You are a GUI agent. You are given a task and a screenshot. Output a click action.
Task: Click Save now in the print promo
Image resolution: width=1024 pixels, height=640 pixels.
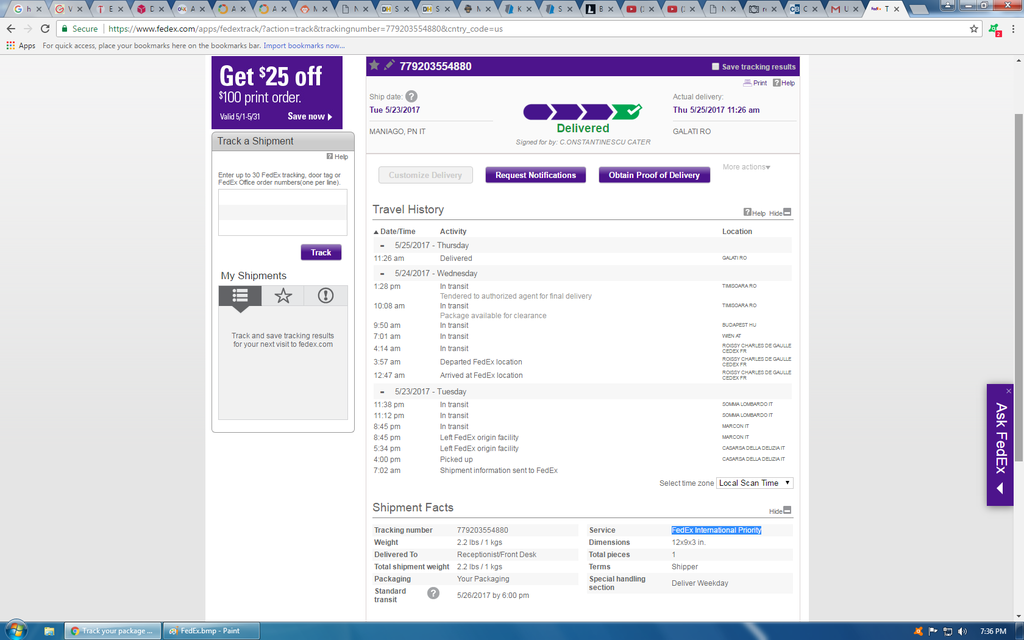(x=310, y=117)
